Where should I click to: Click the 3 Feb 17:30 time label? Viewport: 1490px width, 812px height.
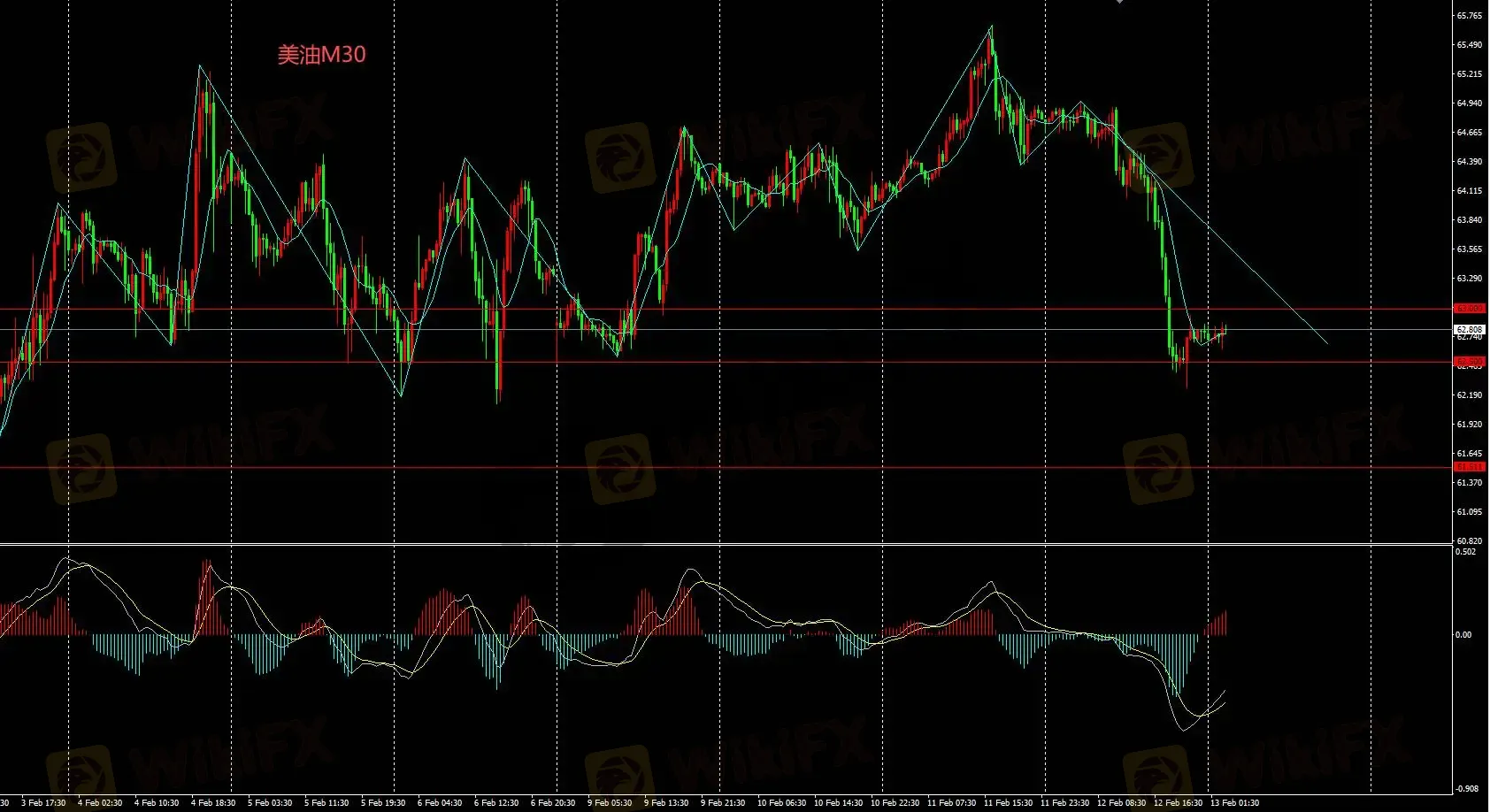pyautogui.click(x=43, y=803)
